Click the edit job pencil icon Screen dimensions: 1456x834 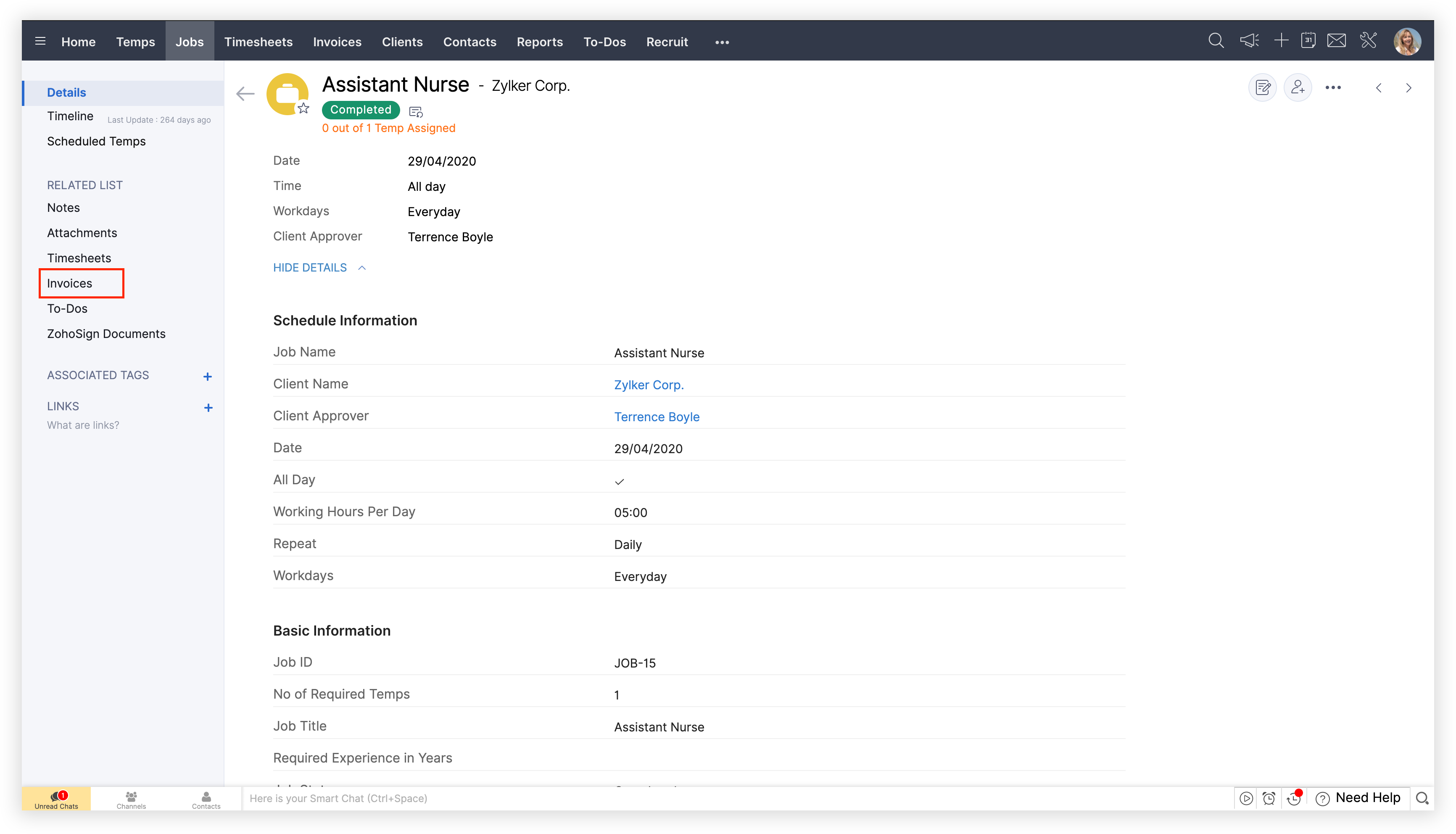(x=1263, y=87)
